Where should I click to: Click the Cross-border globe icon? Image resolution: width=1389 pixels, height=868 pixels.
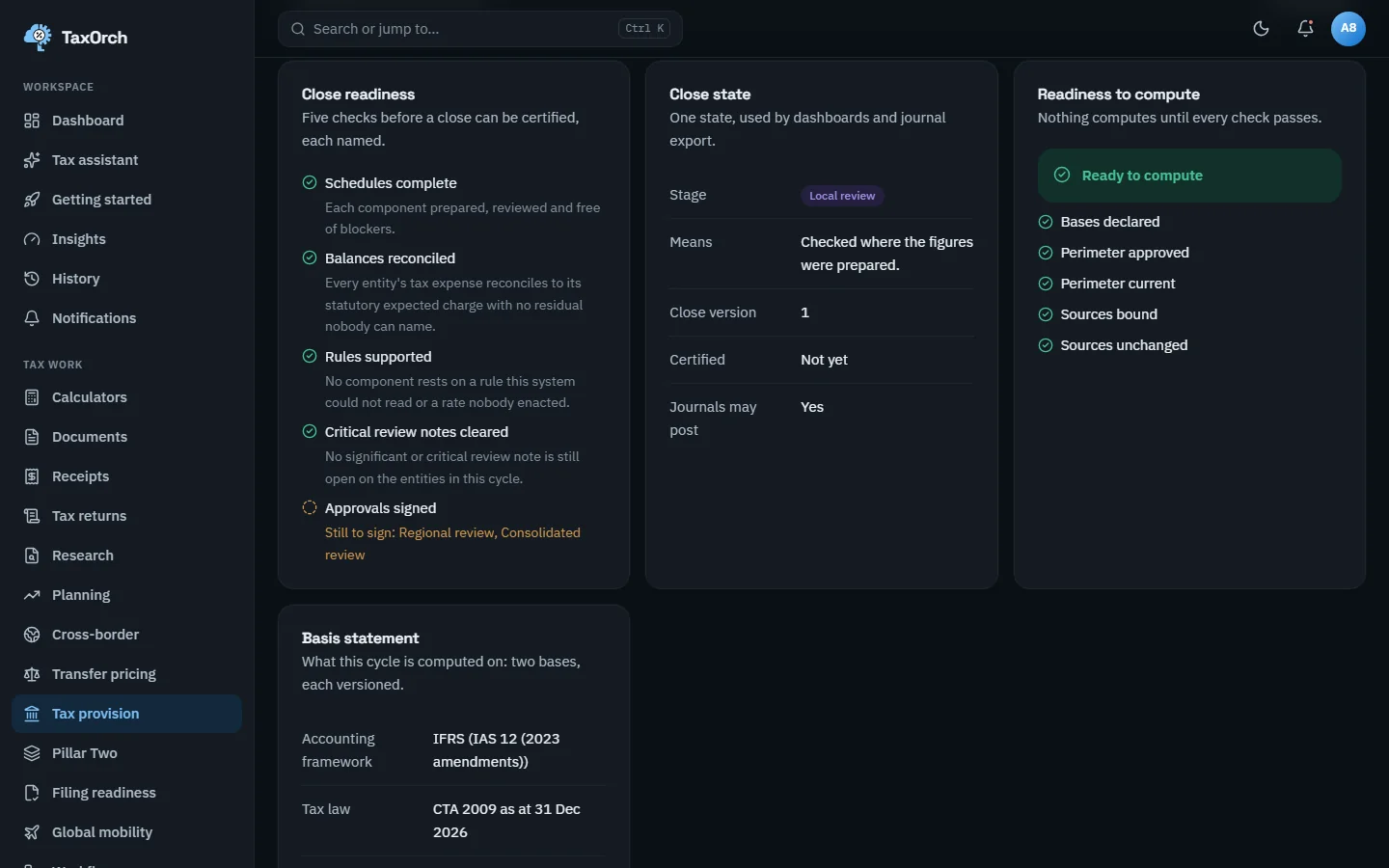click(32, 635)
